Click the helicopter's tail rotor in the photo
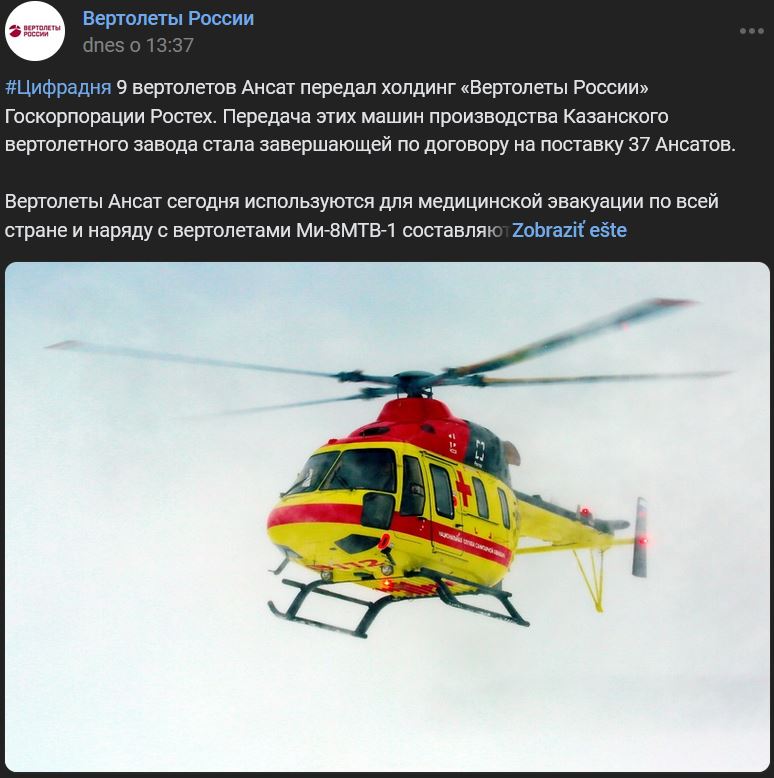The width and height of the screenshot is (774, 778). point(640,537)
